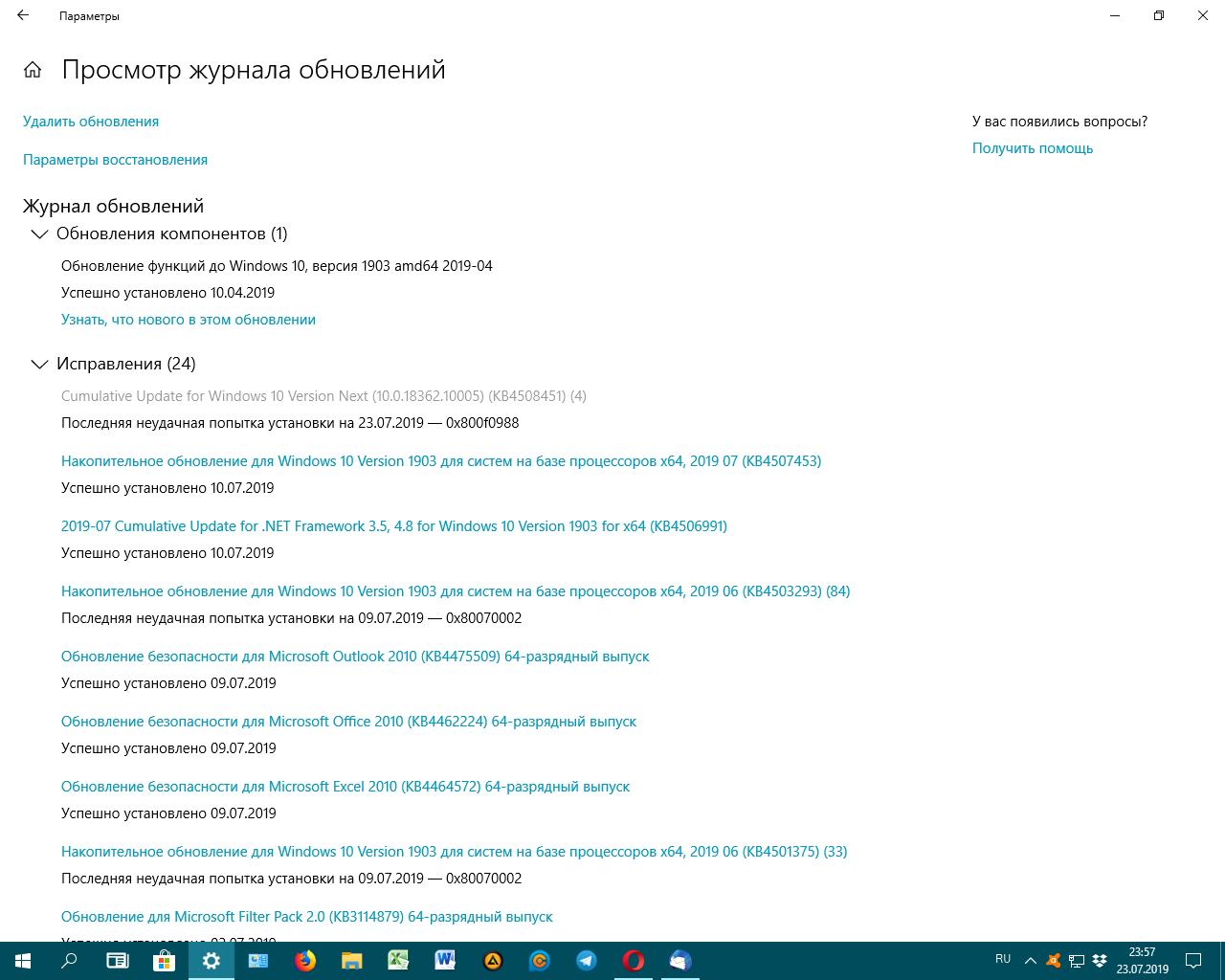Image resolution: width=1225 pixels, height=980 pixels.
Task: Open the Windows Start menu
Action: 23,961
